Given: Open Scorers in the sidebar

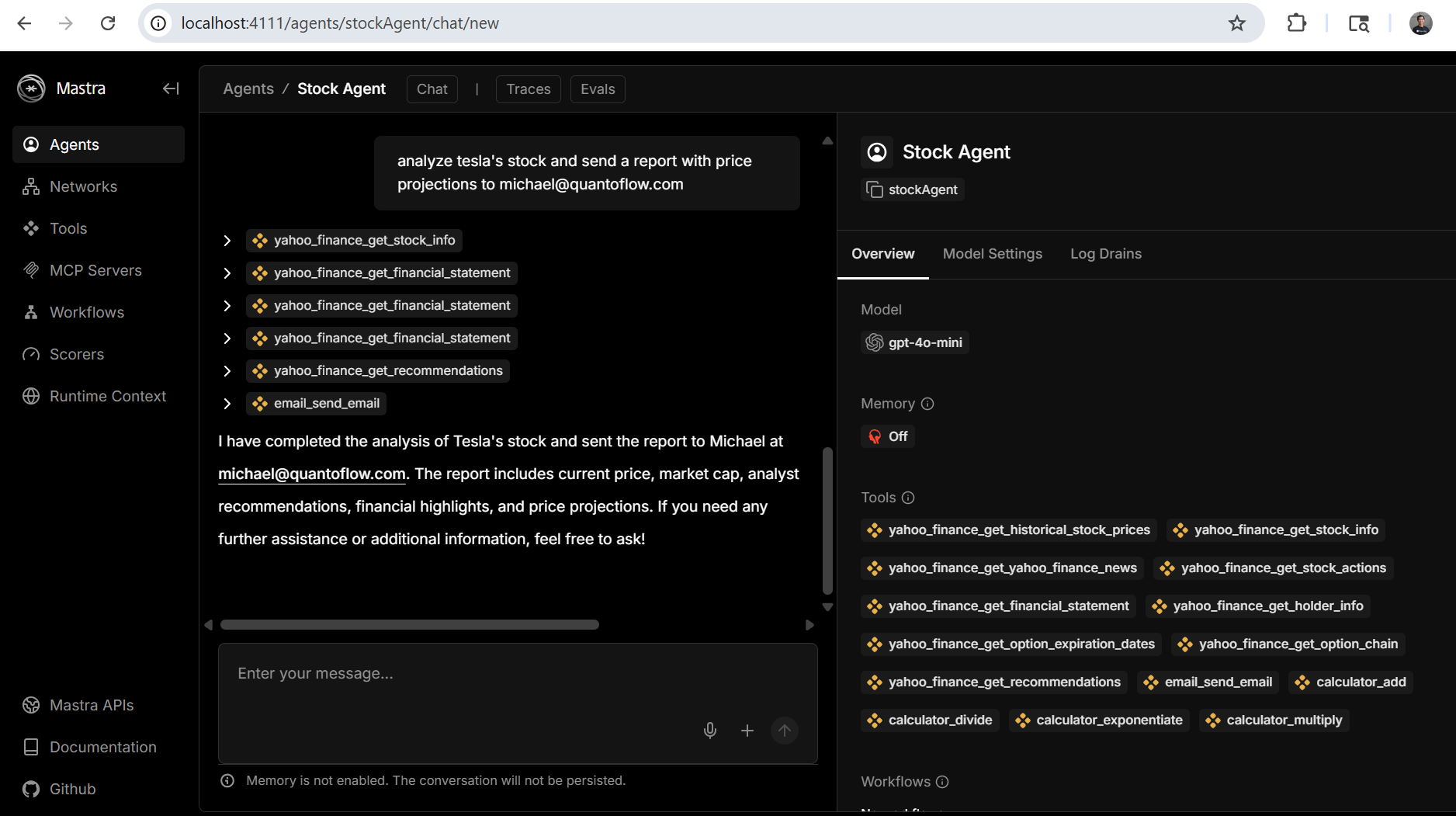Looking at the screenshot, I should pos(99,354).
